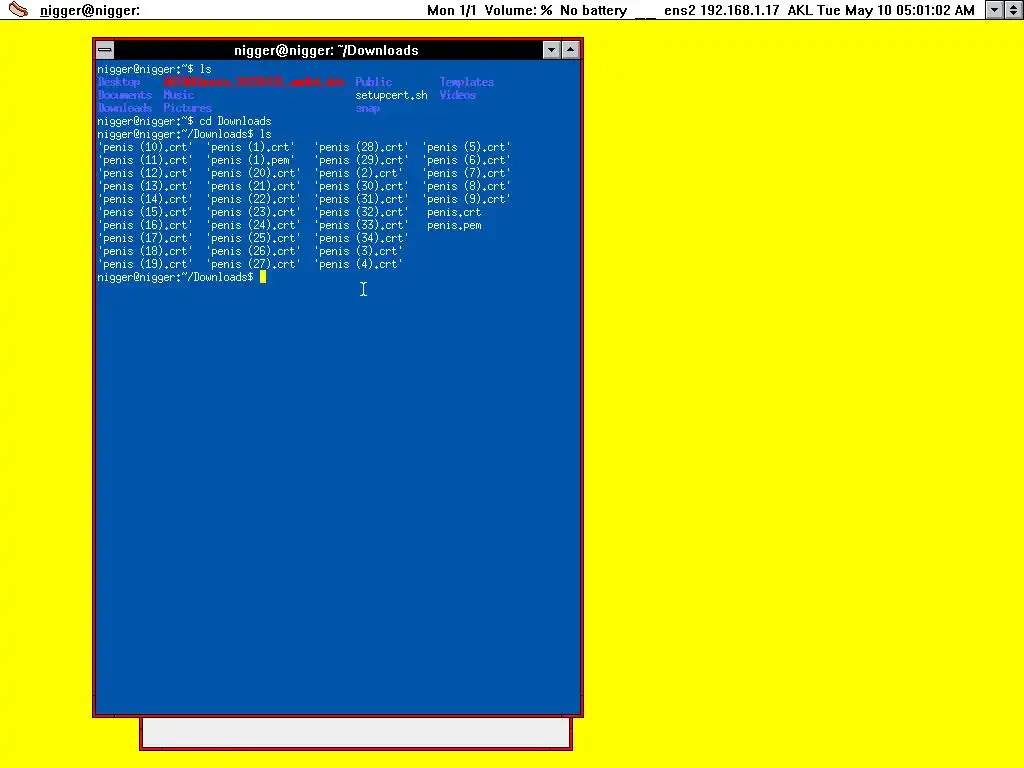Screen dimensions: 1024x768
Task: Click the down-arrow button in the top panel
Action: (x=995, y=10)
